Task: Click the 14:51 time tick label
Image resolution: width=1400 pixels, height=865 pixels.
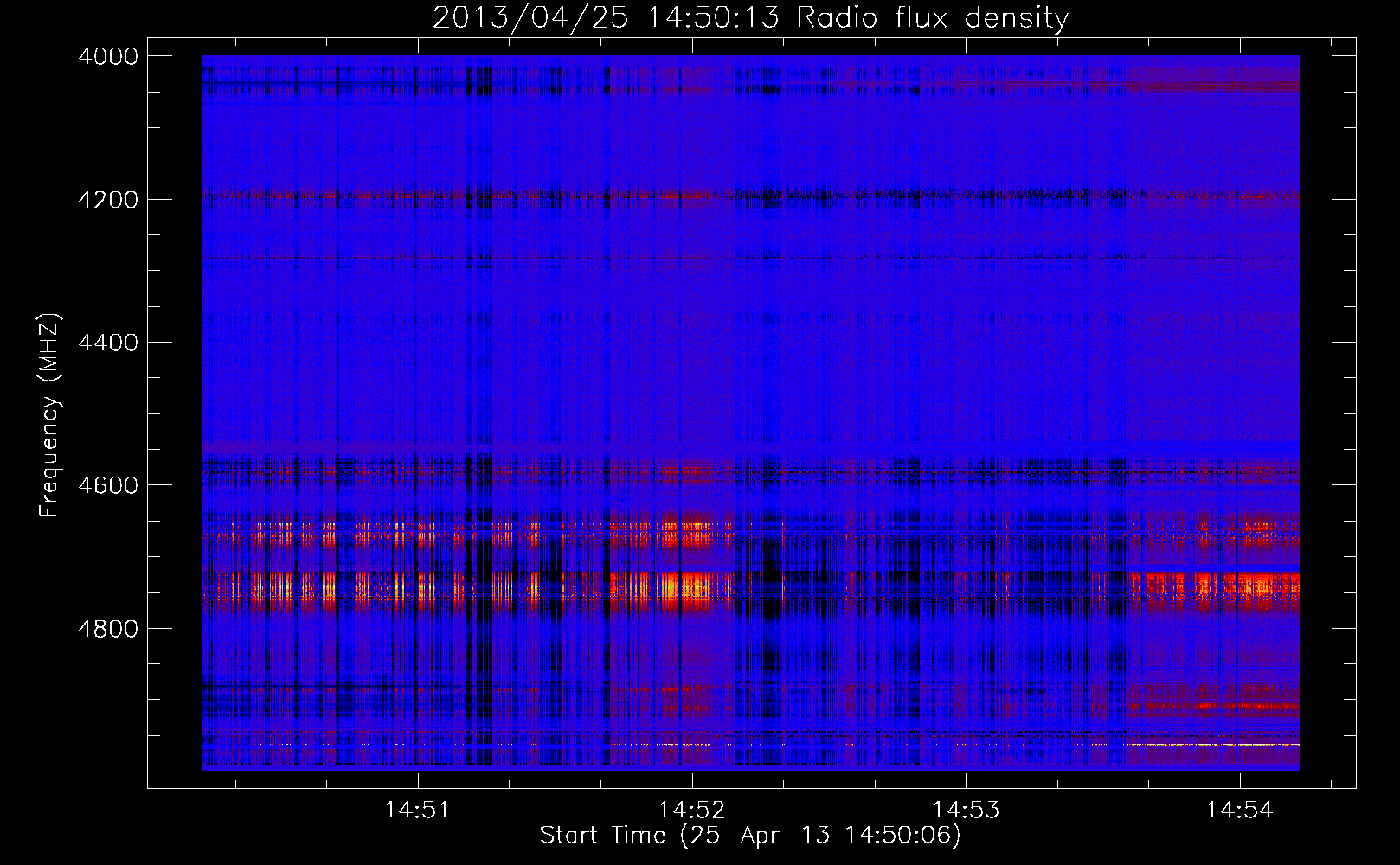Action: [x=418, y=811]
